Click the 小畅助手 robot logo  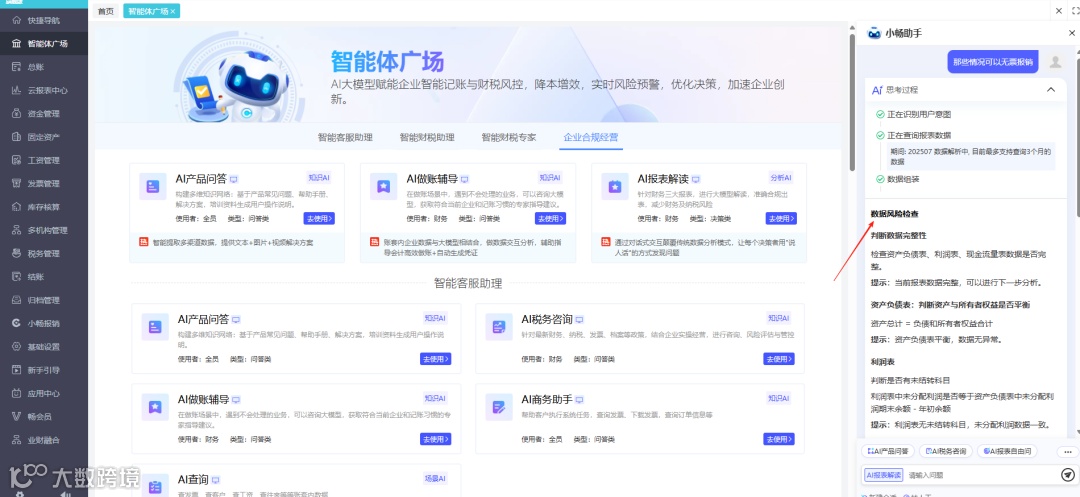[x=874, y=33]
